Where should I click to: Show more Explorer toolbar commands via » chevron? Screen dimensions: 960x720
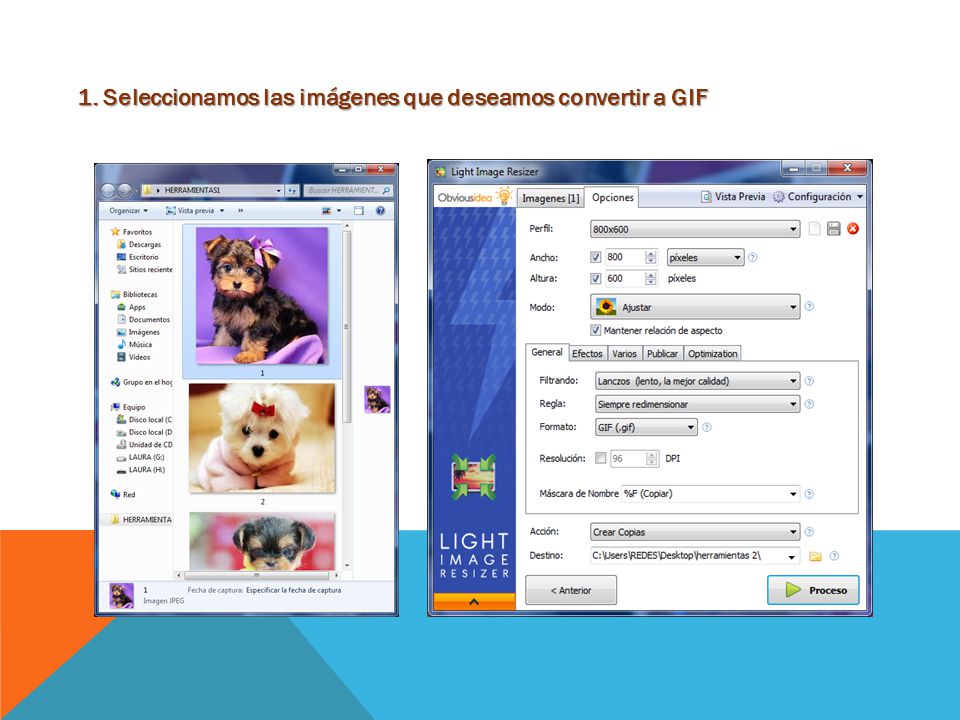[x=241, y=211]
